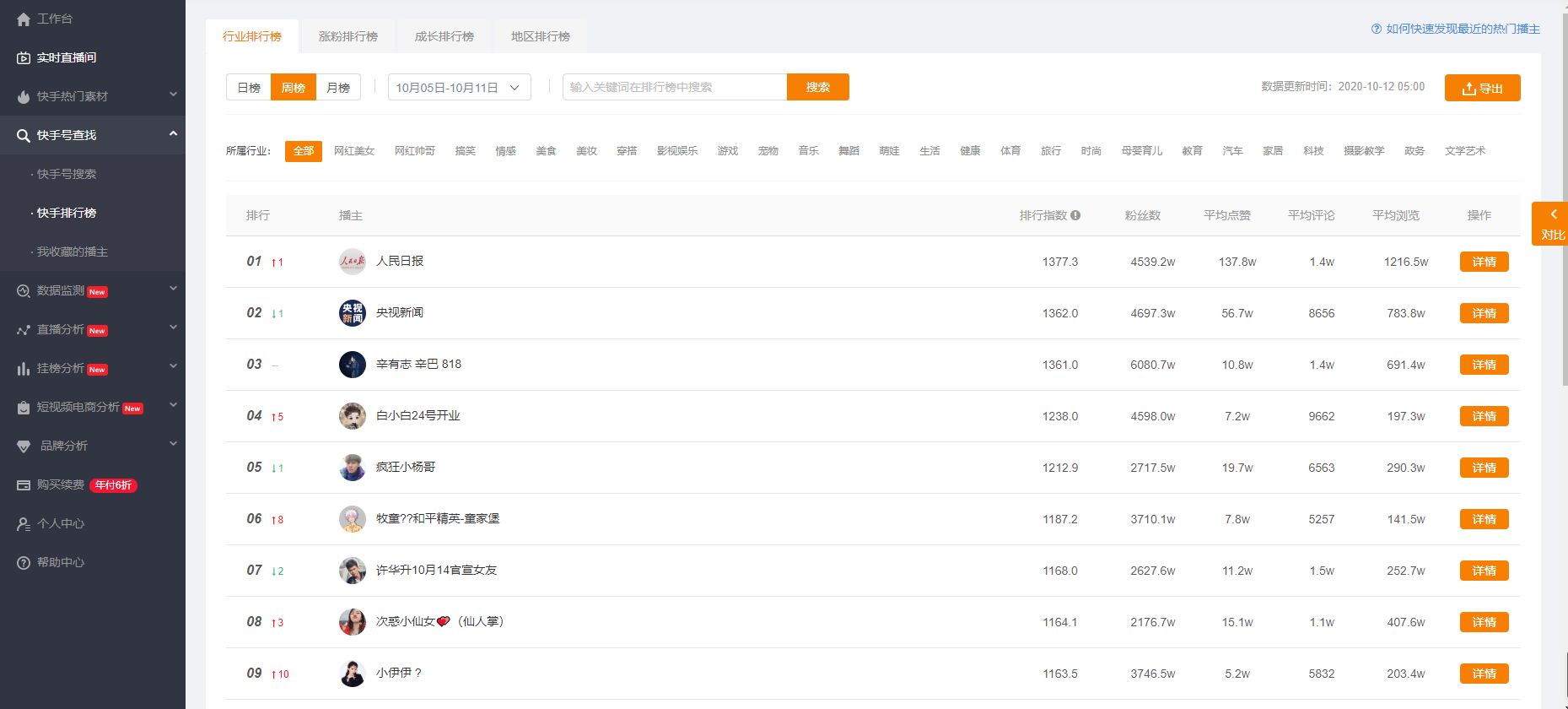Expand 直播分析 sidebar chevron
The width and height of the screenshot is (1568, 709).
pyautogui.click(x=173, y=327)
